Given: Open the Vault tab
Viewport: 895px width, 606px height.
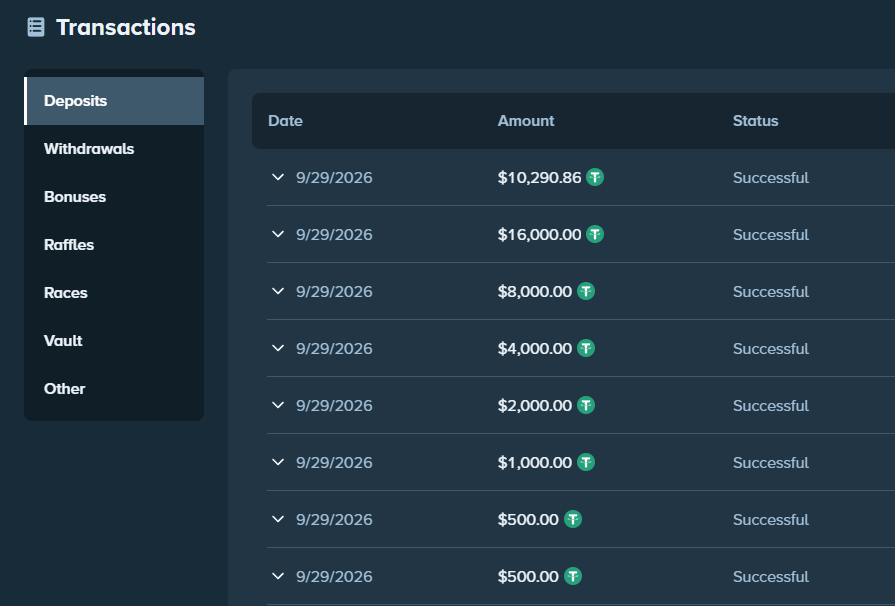Looking at the screenshot, I should [114, 341].
